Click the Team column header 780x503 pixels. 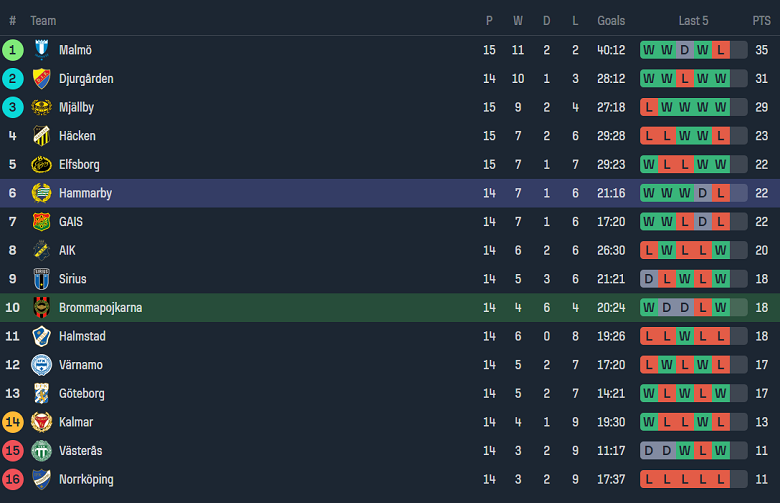pos(43,20)
